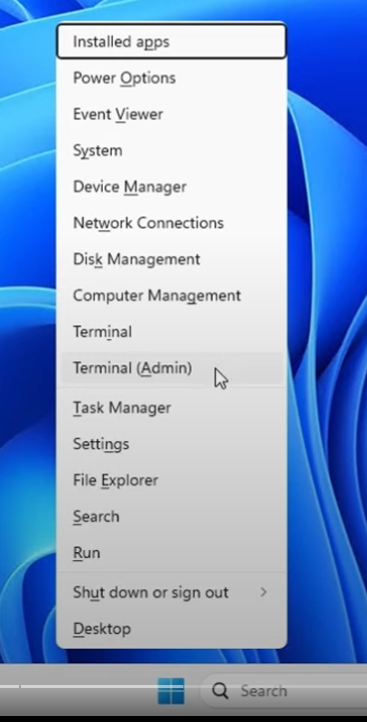The image size is (367, 722).
Task: Click the Windows Start logo
Action: point(171,691)
